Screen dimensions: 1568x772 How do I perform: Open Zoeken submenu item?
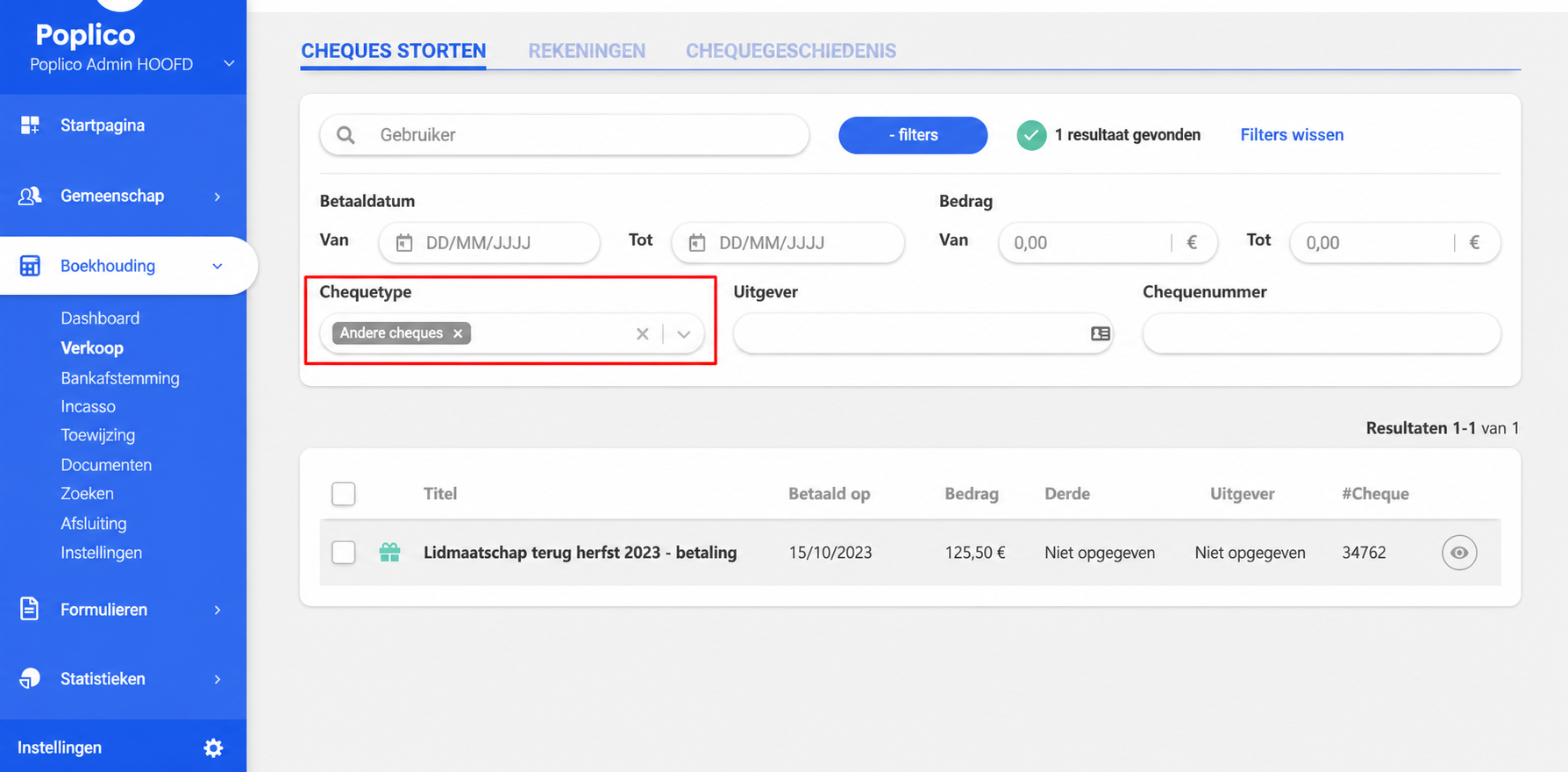click(87, 494)
